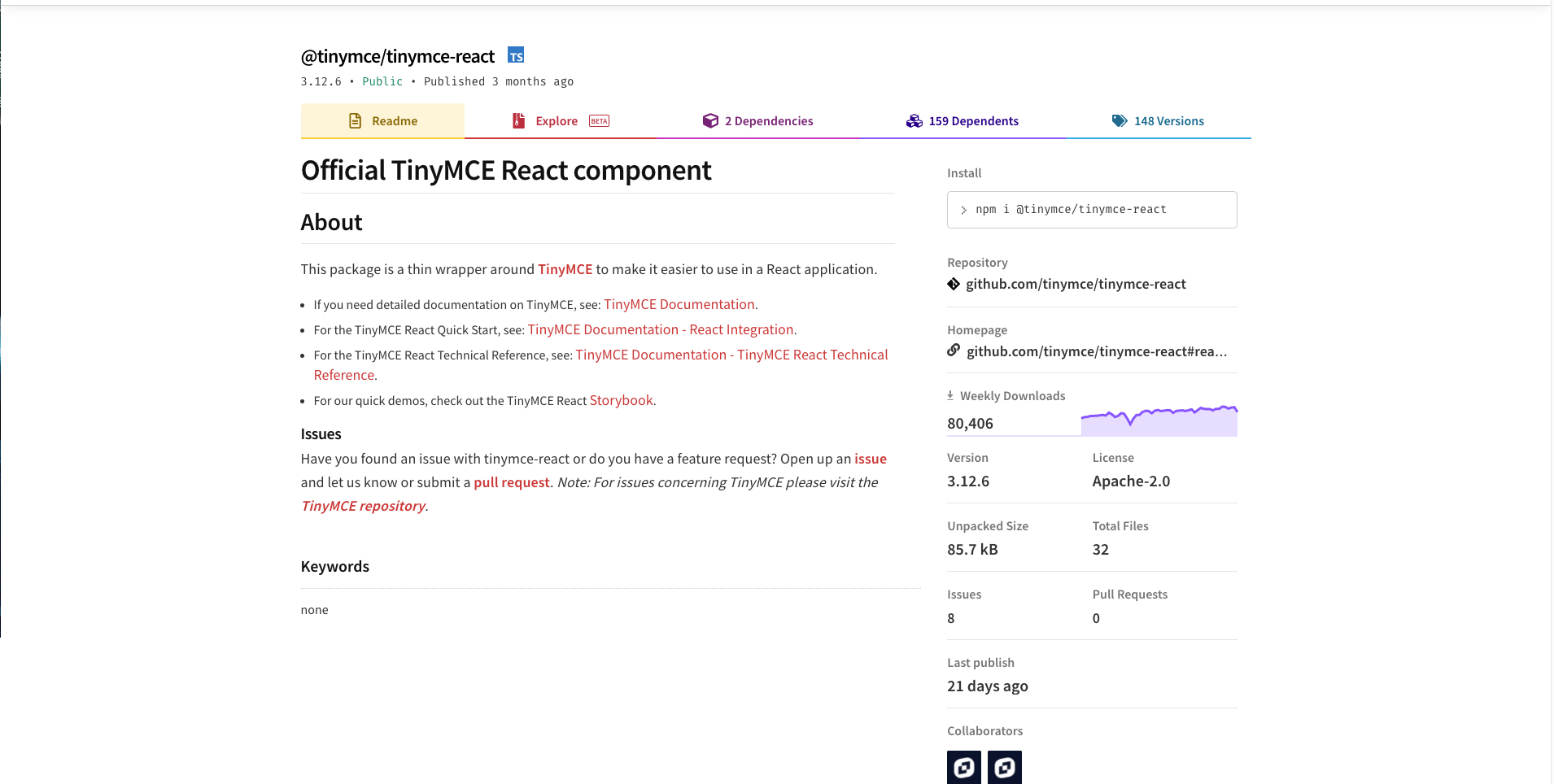Follow the TinyMCE link in About paragraph
This screenshot has width=1554, height=784.
[565, 269]
